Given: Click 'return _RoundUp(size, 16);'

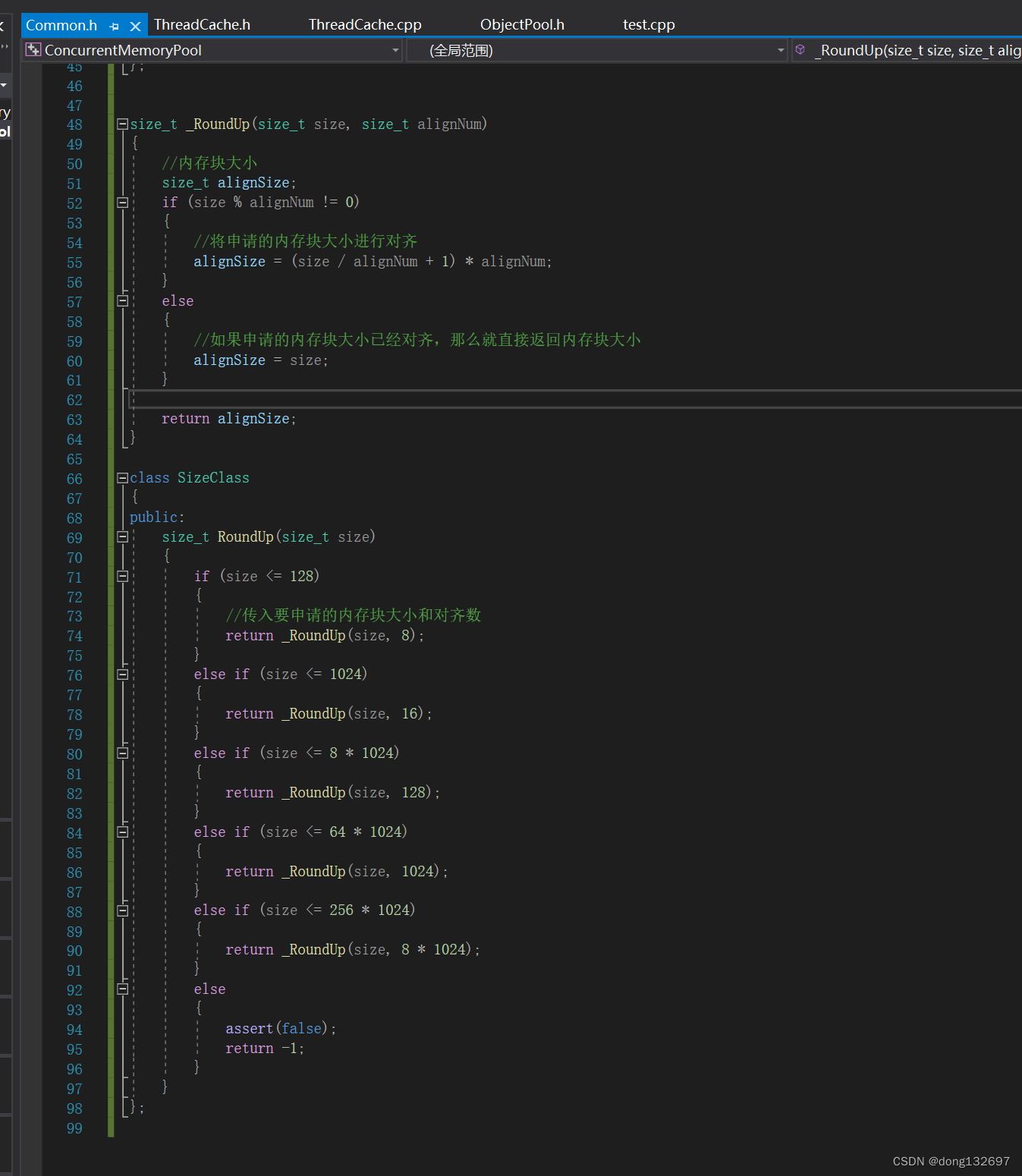Looking at the screenshot, I should pos(329,714).
